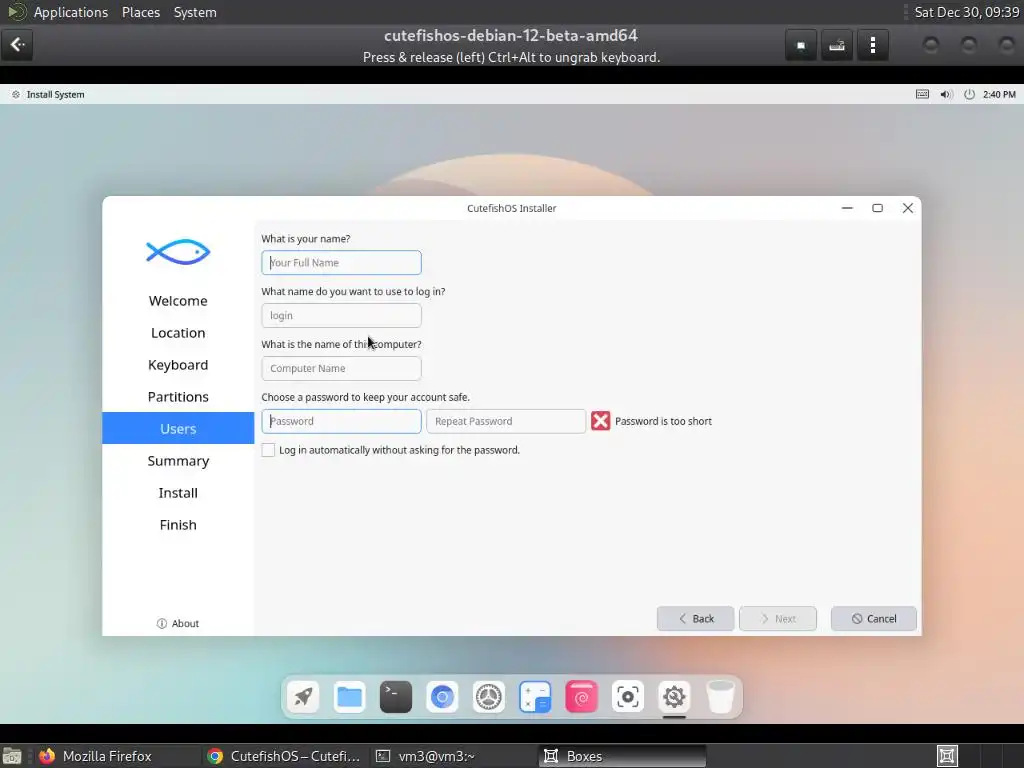Close the CutefishOS Installer window
The width and height of the screenshot is (1024, 768).
pyautogui.click(x=908, y=208)
